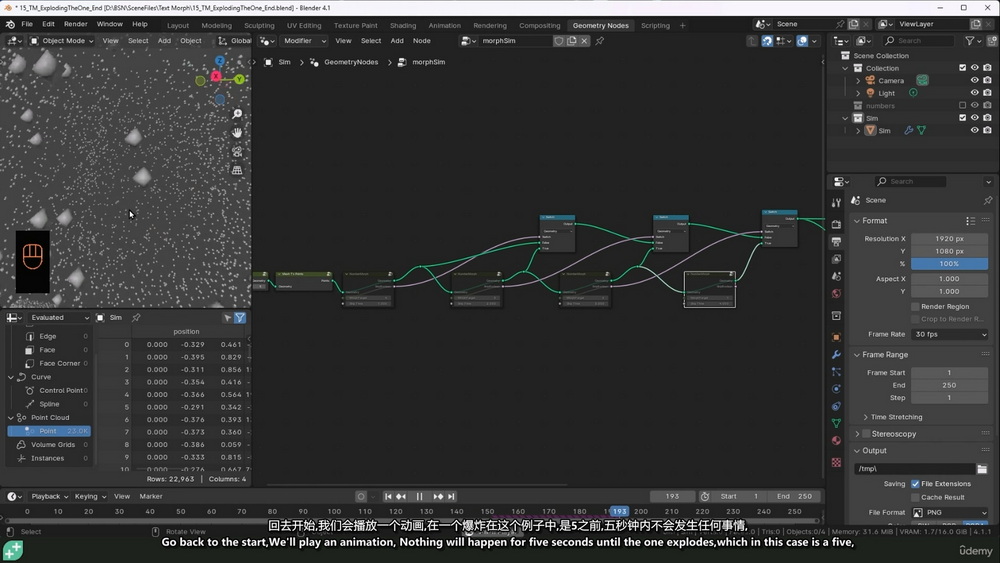Open the Object properties orange square tab
This screenshot has height=563, width=1000.
(x=836, y=337)
